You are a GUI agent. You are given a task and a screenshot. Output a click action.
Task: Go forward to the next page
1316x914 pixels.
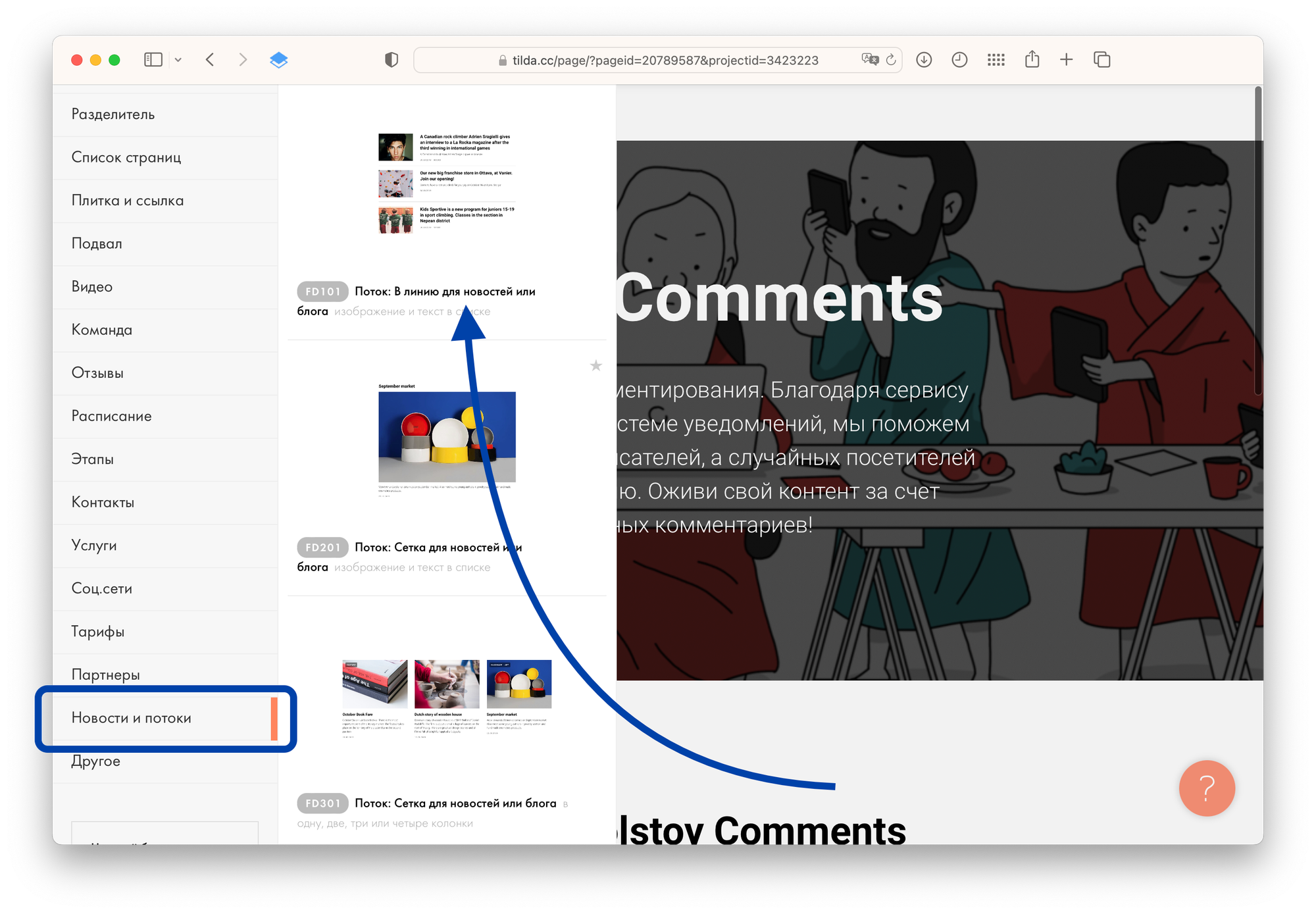(243, 60)
